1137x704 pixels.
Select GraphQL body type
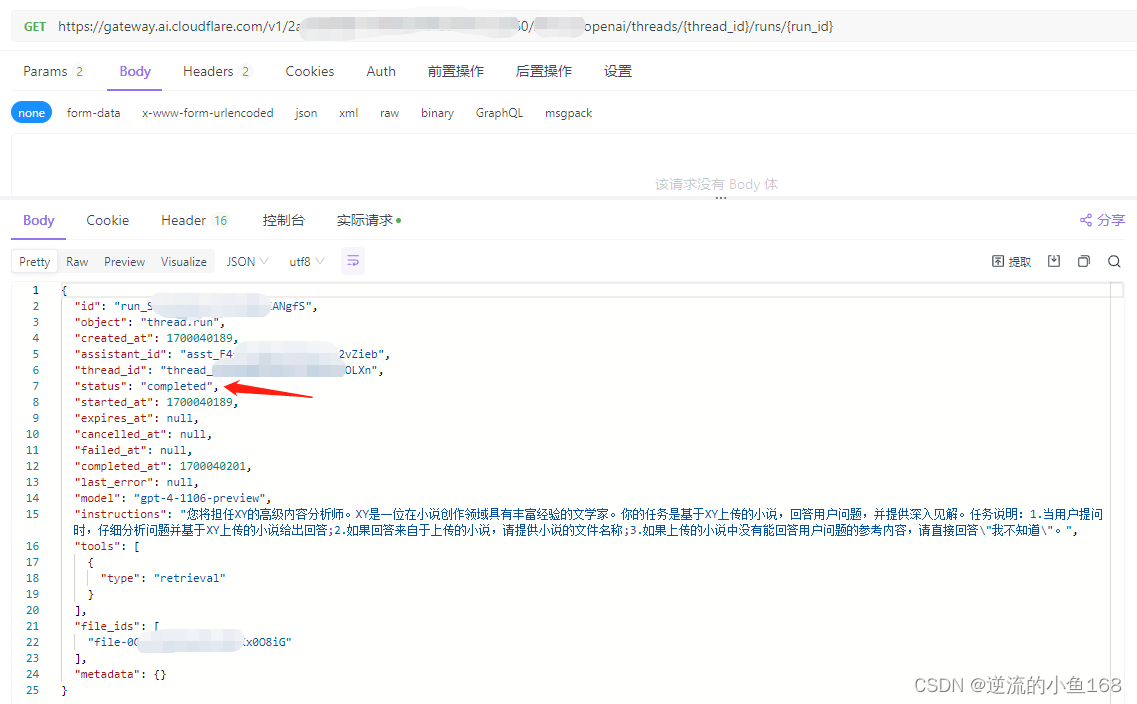click(x=499, y=112)
